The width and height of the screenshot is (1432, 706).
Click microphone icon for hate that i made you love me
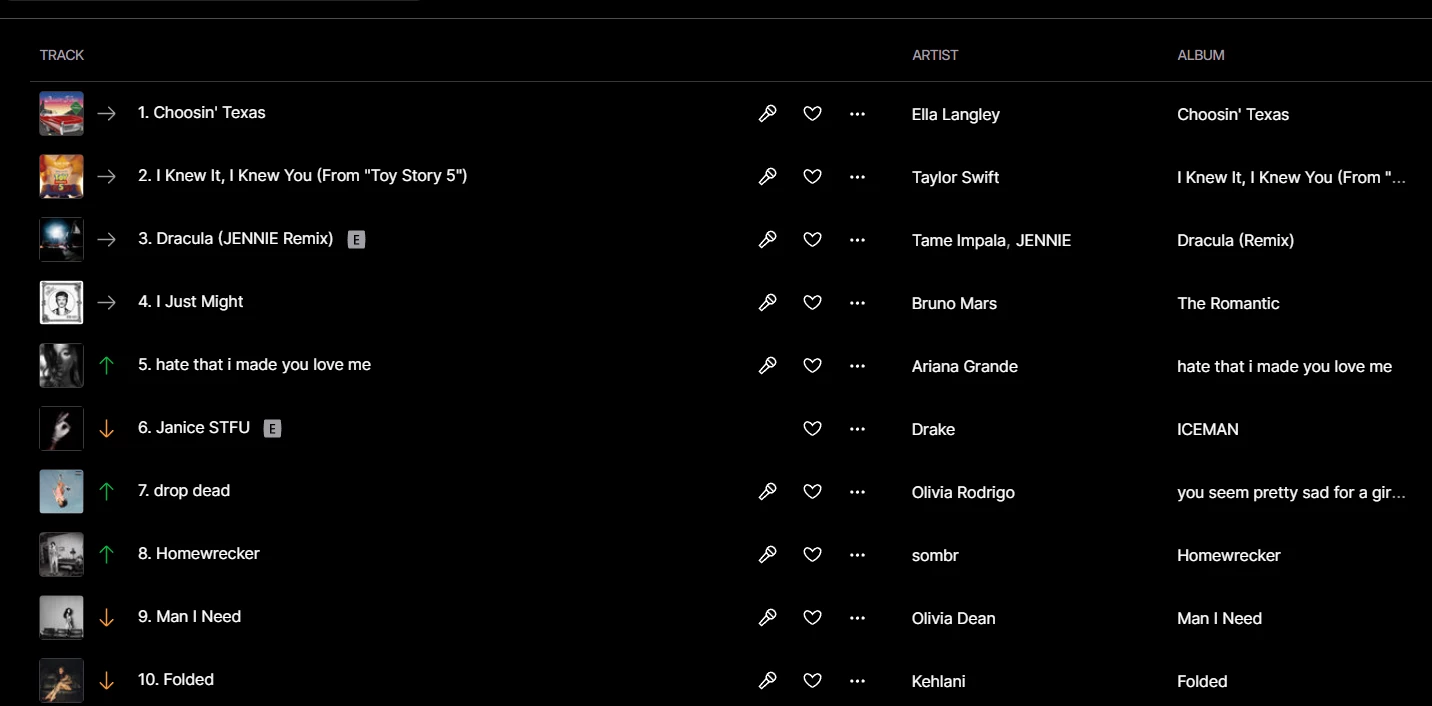767,366
